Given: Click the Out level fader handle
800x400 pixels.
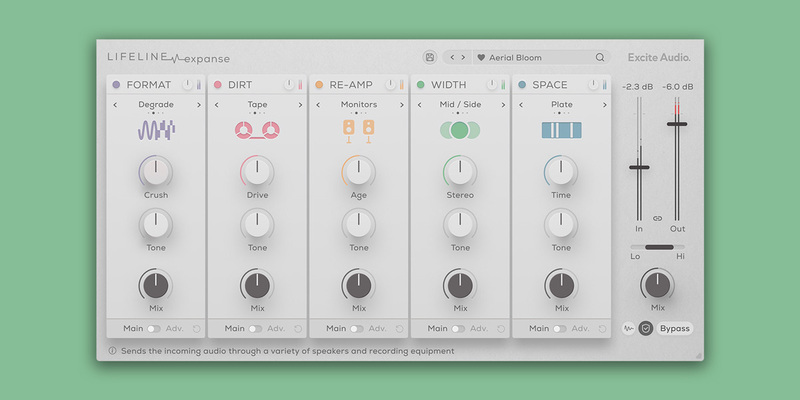Looking at the screenshot, I should click(677, 123).
